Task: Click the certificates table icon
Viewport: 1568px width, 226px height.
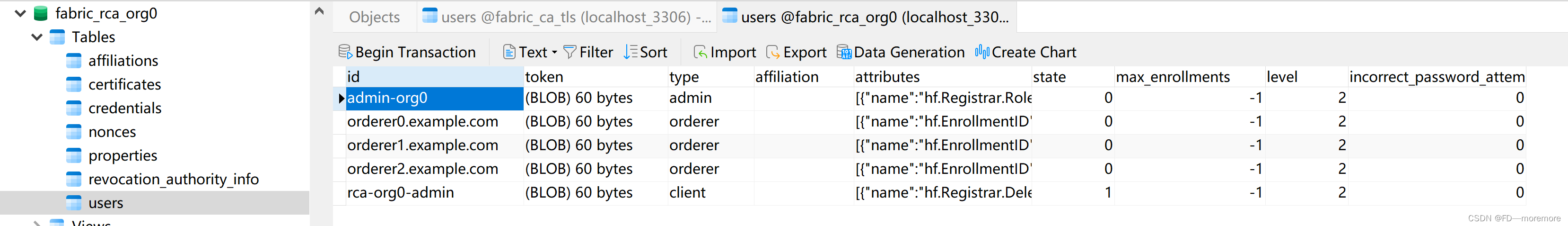Action: coord(74,85)
